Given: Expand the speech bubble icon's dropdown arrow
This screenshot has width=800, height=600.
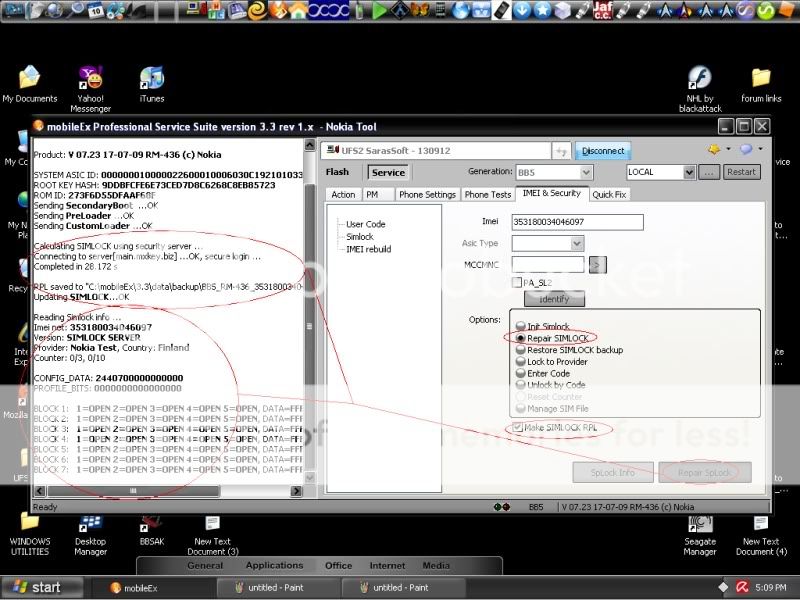Looking at the screenshot, I should 760,149.
